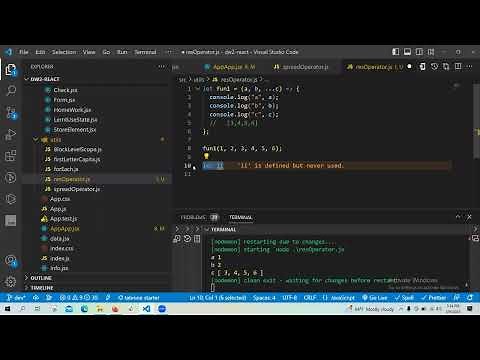Open index.css file

[61, 248]
